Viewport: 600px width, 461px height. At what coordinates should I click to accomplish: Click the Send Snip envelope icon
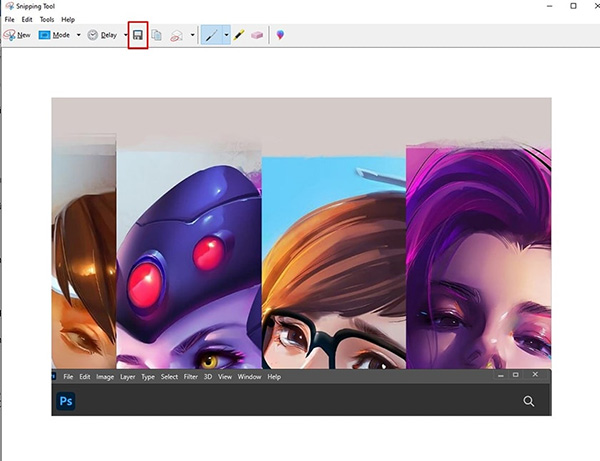pos(174,35)
